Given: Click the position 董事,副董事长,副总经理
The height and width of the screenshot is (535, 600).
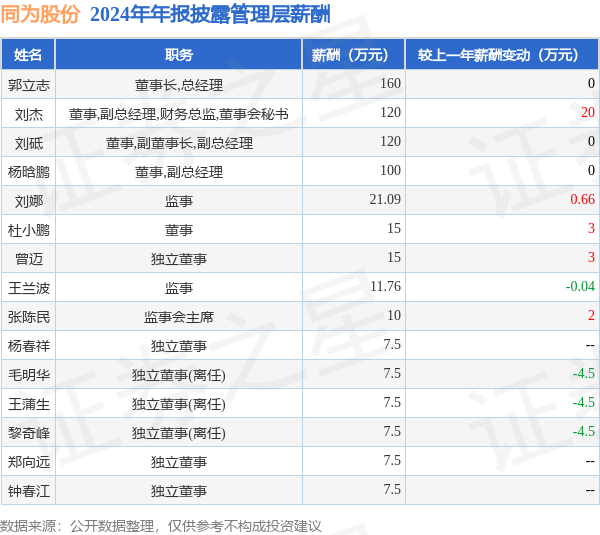Looking at the screenshot, I should click(x=179, y=143).
